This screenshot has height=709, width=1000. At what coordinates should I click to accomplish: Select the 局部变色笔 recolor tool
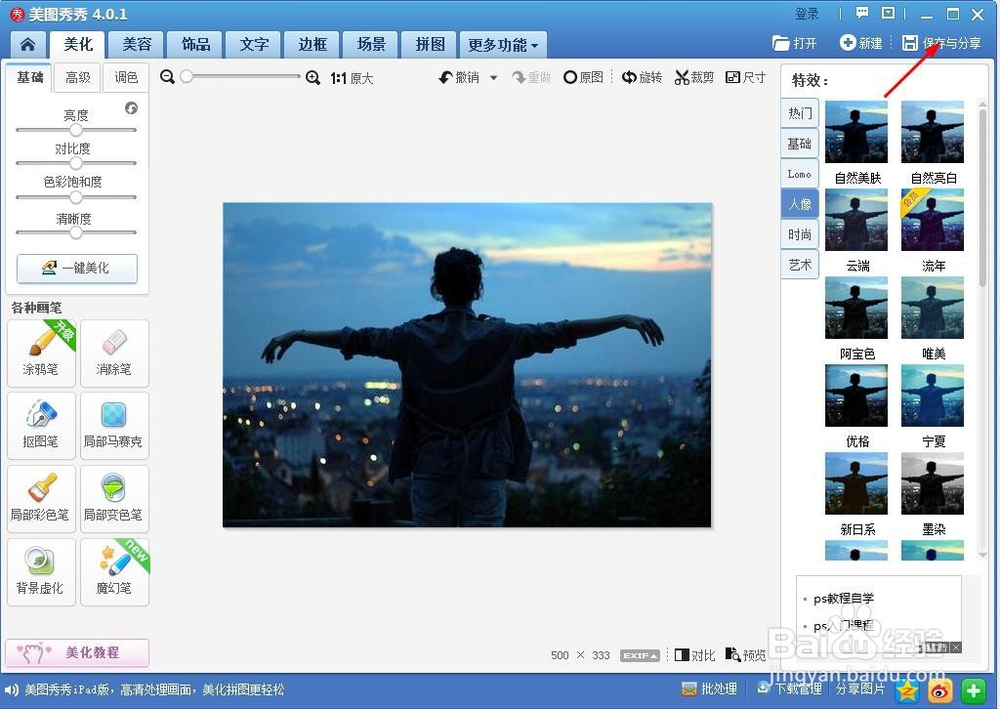click(x=115, y=499)
